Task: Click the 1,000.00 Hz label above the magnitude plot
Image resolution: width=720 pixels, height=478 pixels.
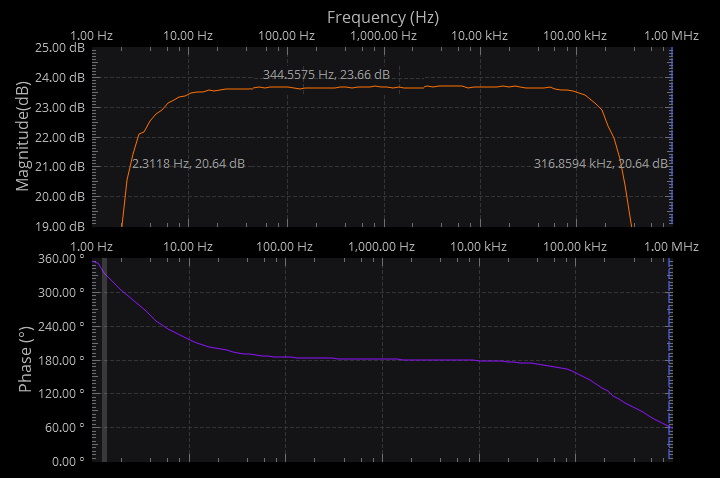Action: (x=383, y=35)
